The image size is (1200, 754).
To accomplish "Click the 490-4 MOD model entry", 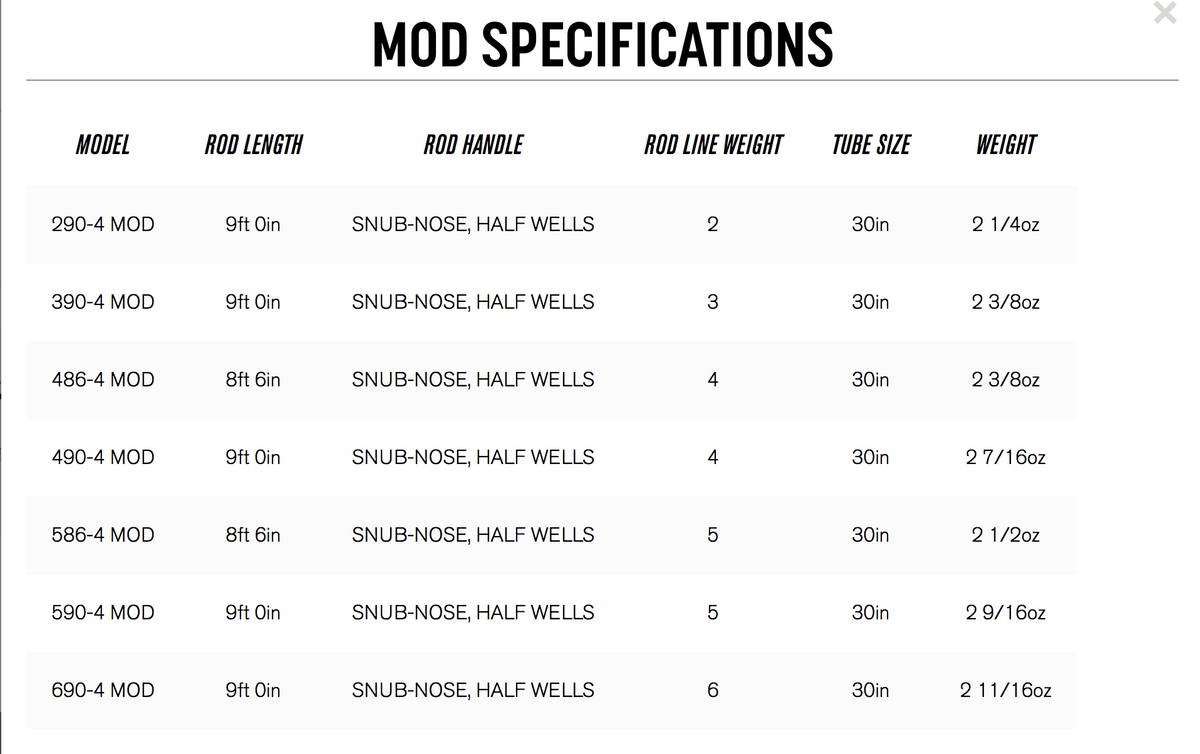I will coord(103,457).
